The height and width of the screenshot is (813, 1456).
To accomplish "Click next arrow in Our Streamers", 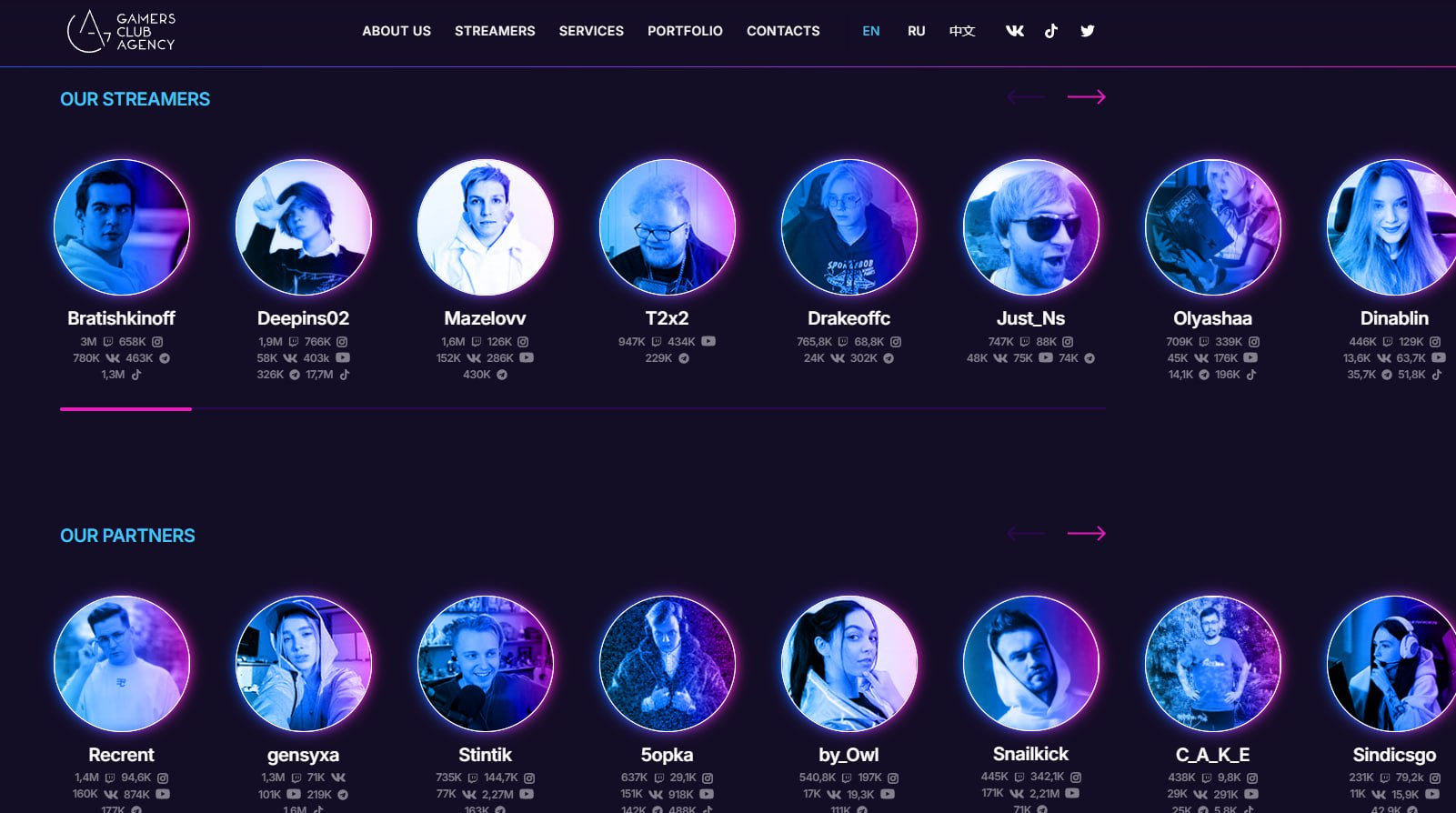I will click(x=1086, y=97).
